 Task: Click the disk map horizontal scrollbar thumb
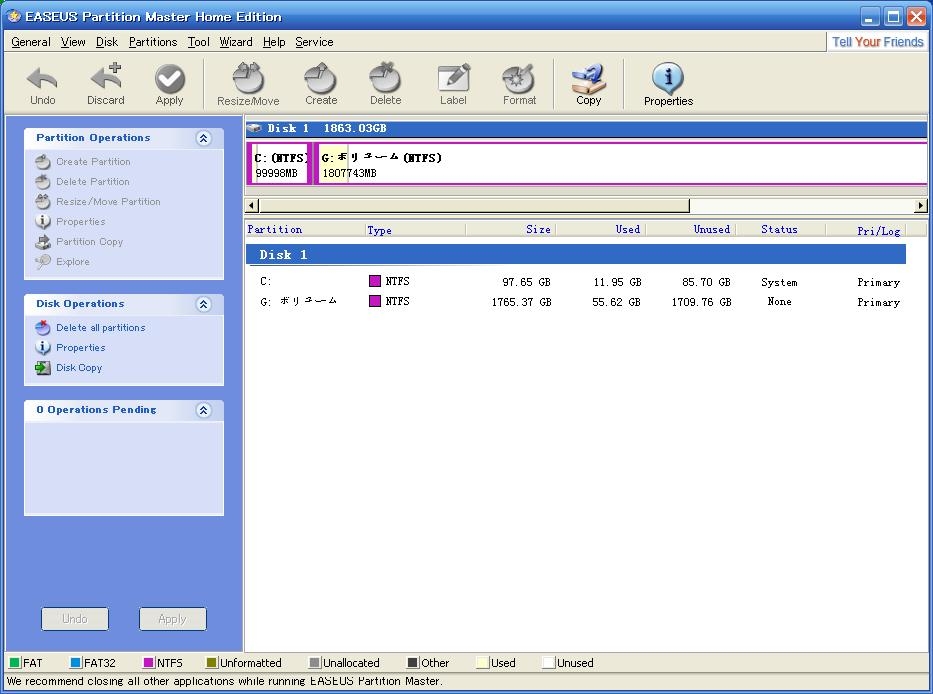[x=474, y=205]
